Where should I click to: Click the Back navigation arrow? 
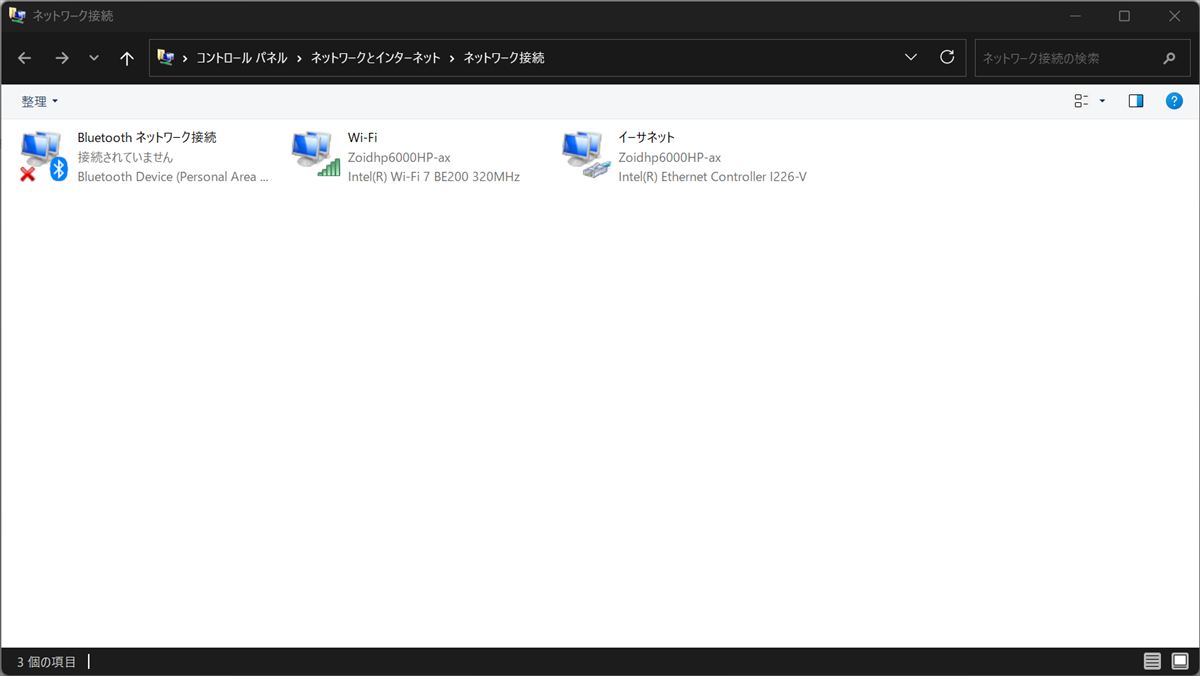pos(25,58)
